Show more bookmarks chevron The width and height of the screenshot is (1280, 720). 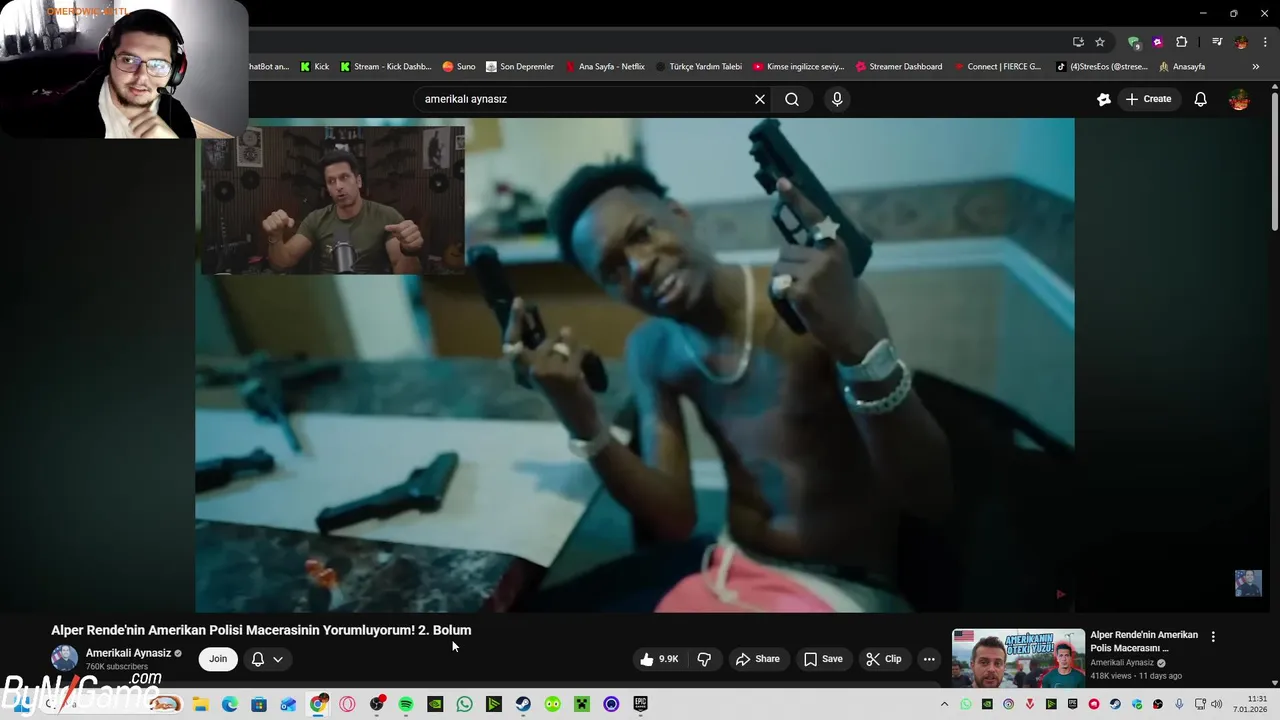1256,67
